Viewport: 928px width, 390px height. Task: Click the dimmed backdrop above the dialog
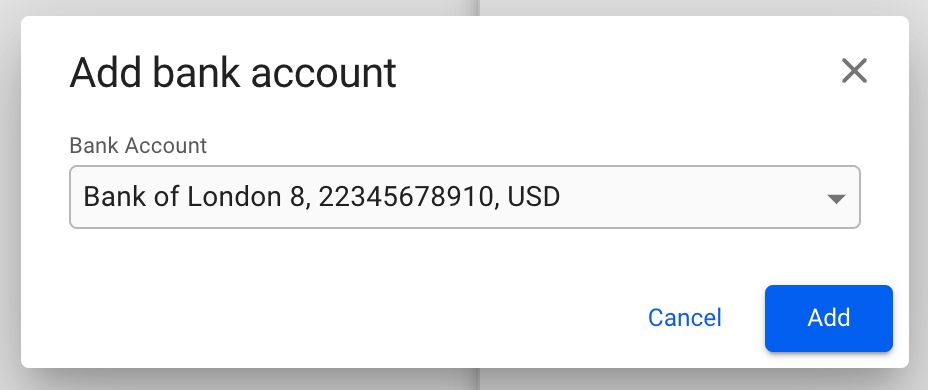click(237, 7)
